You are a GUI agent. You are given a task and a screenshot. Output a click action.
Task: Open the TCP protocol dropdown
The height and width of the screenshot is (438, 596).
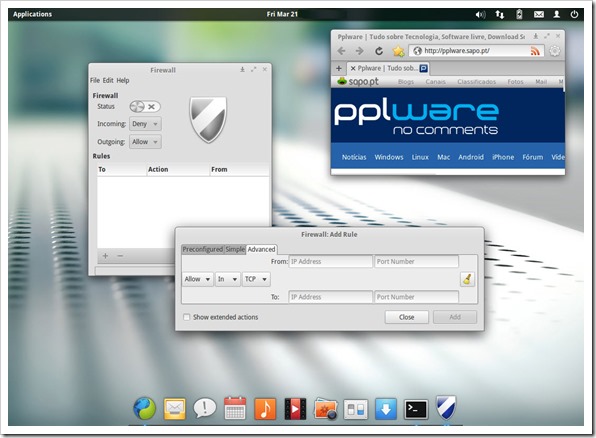256,279
